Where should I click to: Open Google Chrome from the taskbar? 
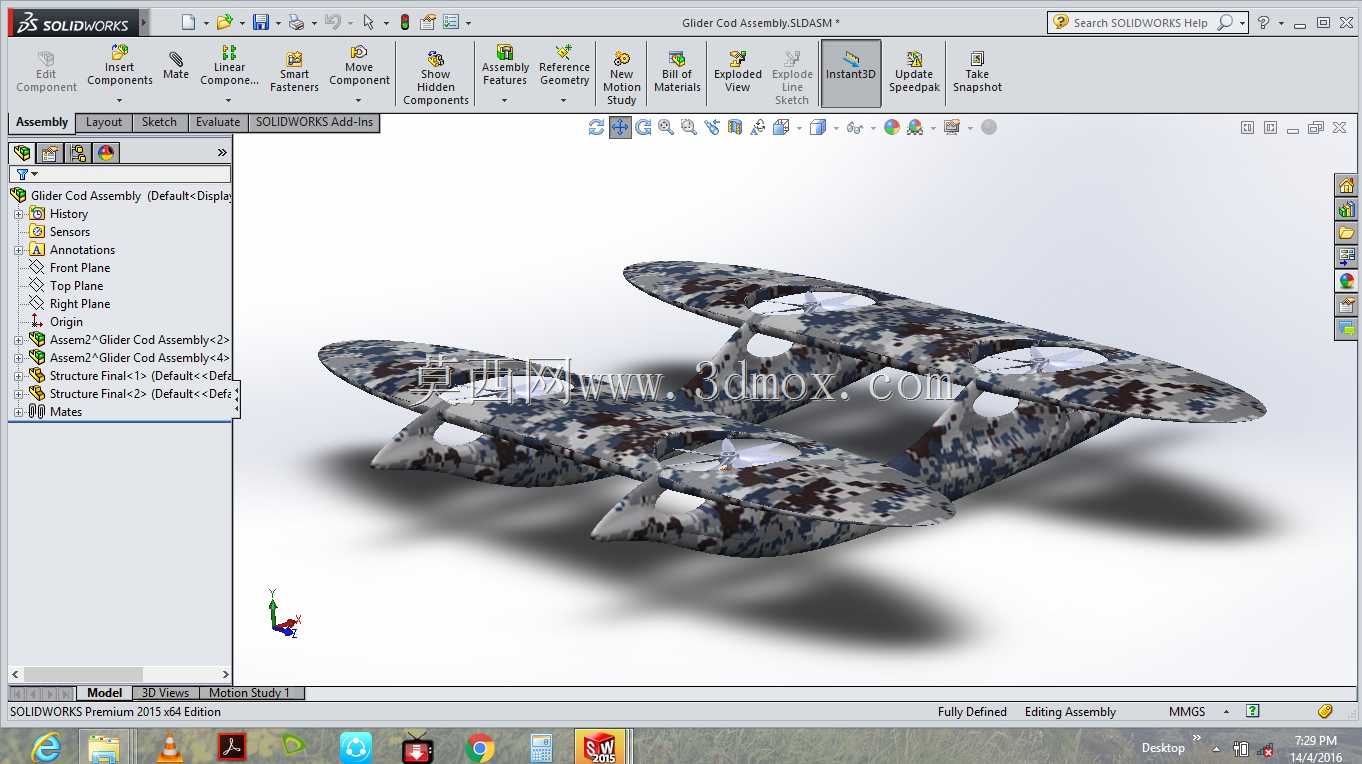[x=480, y=746]
